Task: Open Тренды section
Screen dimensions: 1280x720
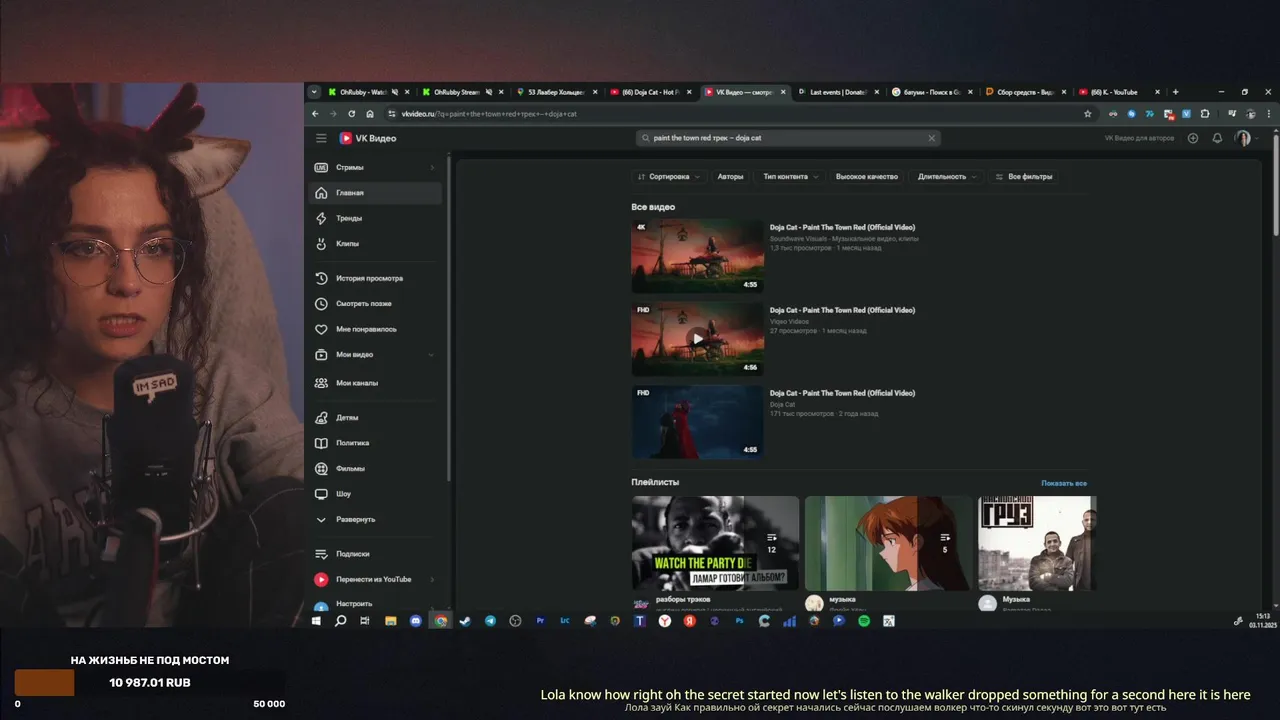Action: click(x=375, y=218)
